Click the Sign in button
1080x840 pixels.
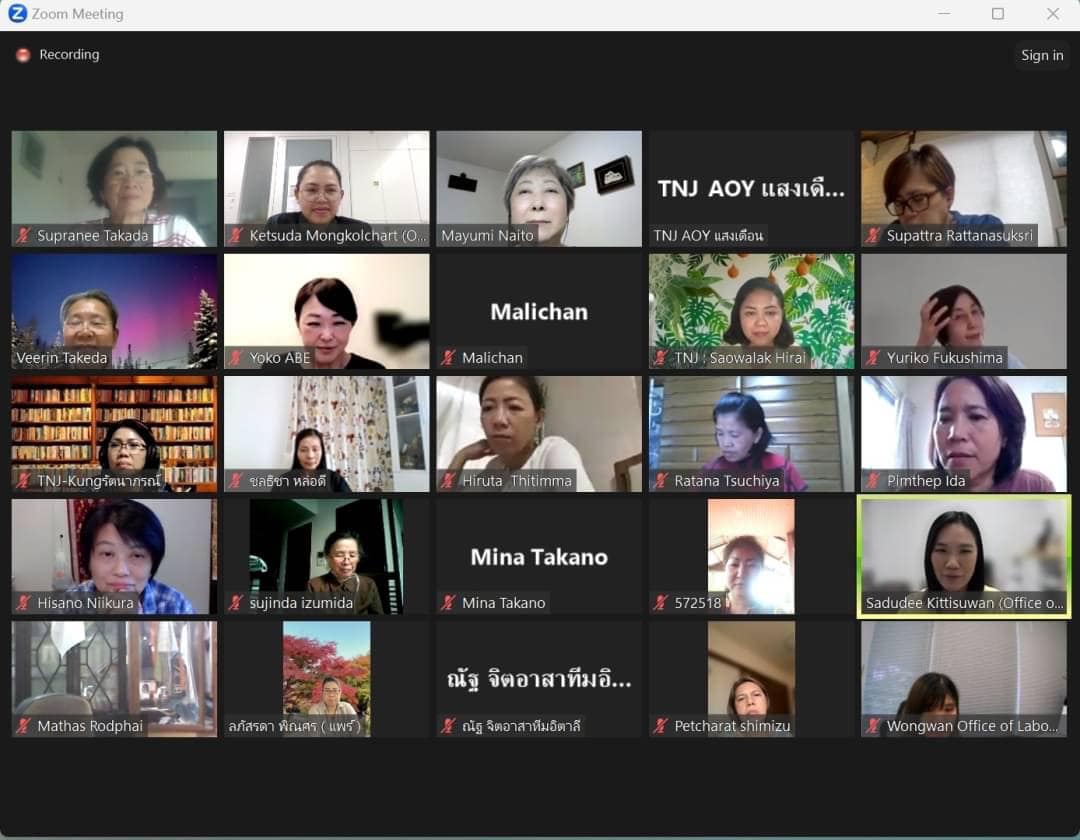click(1042, 55)
